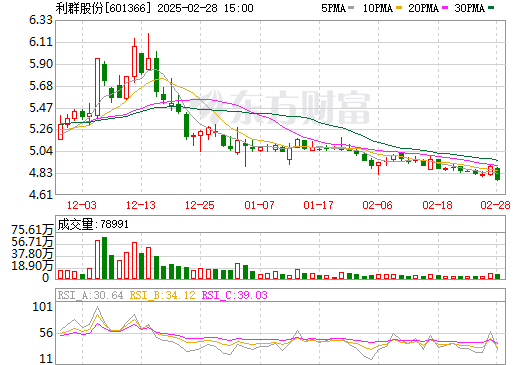The height and width of the screenshot is (365, 520).
Task: Click the 02-18 date axis label
Action: [437, 205]
